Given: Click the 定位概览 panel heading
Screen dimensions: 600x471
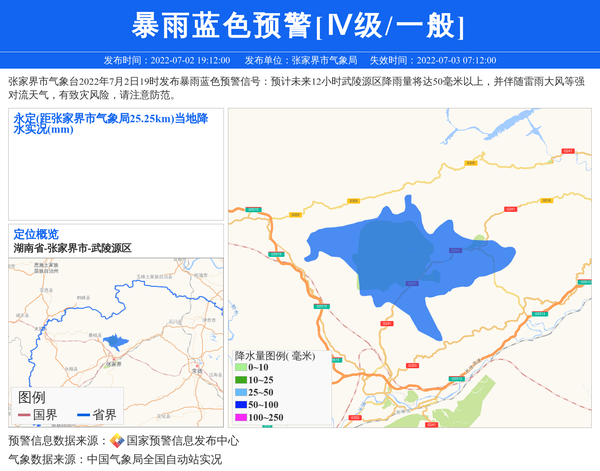Looking at the screenshot, I should (x=36, y=235).
